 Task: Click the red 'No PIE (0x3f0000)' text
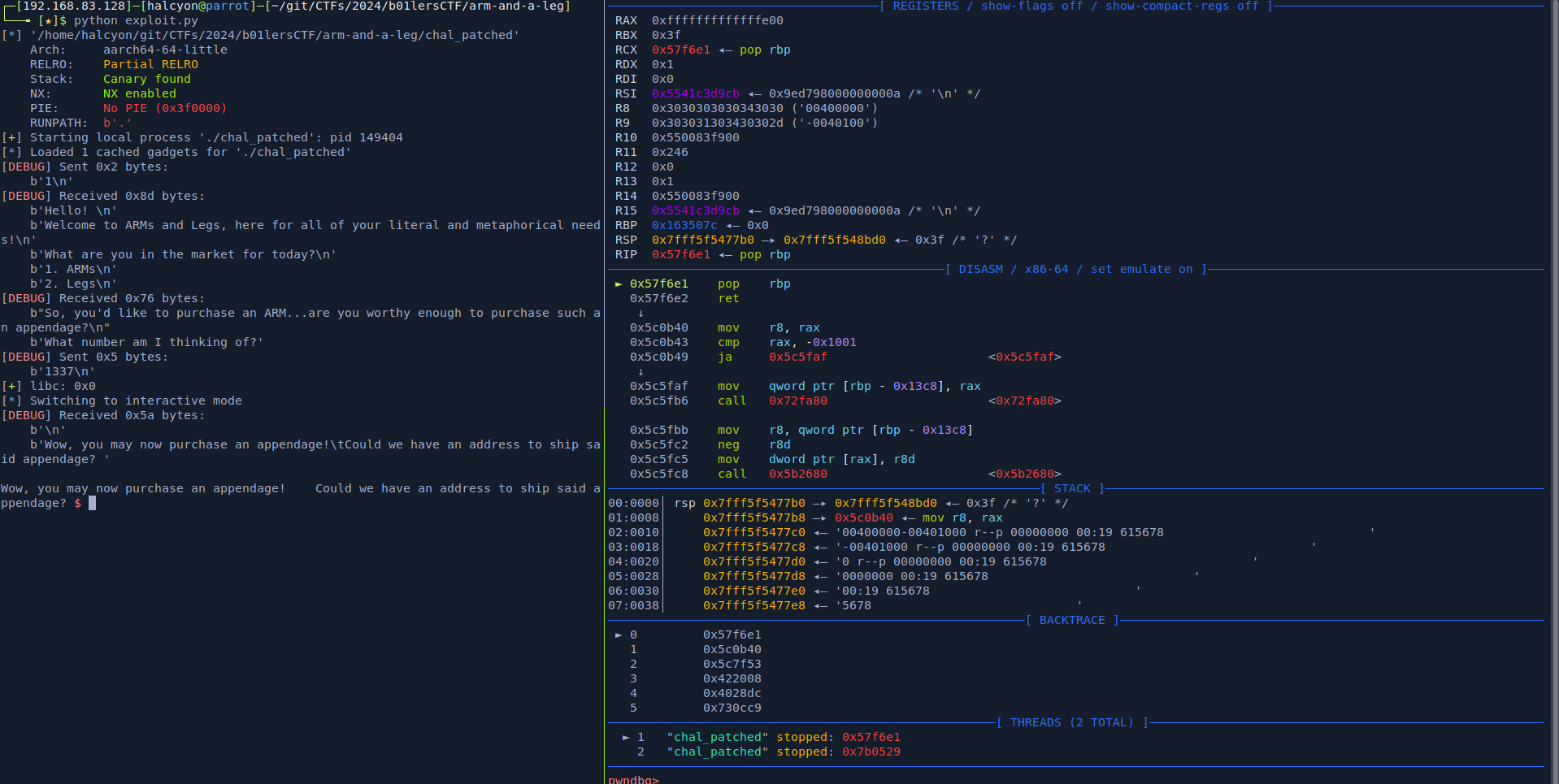(x=164, y=108)
